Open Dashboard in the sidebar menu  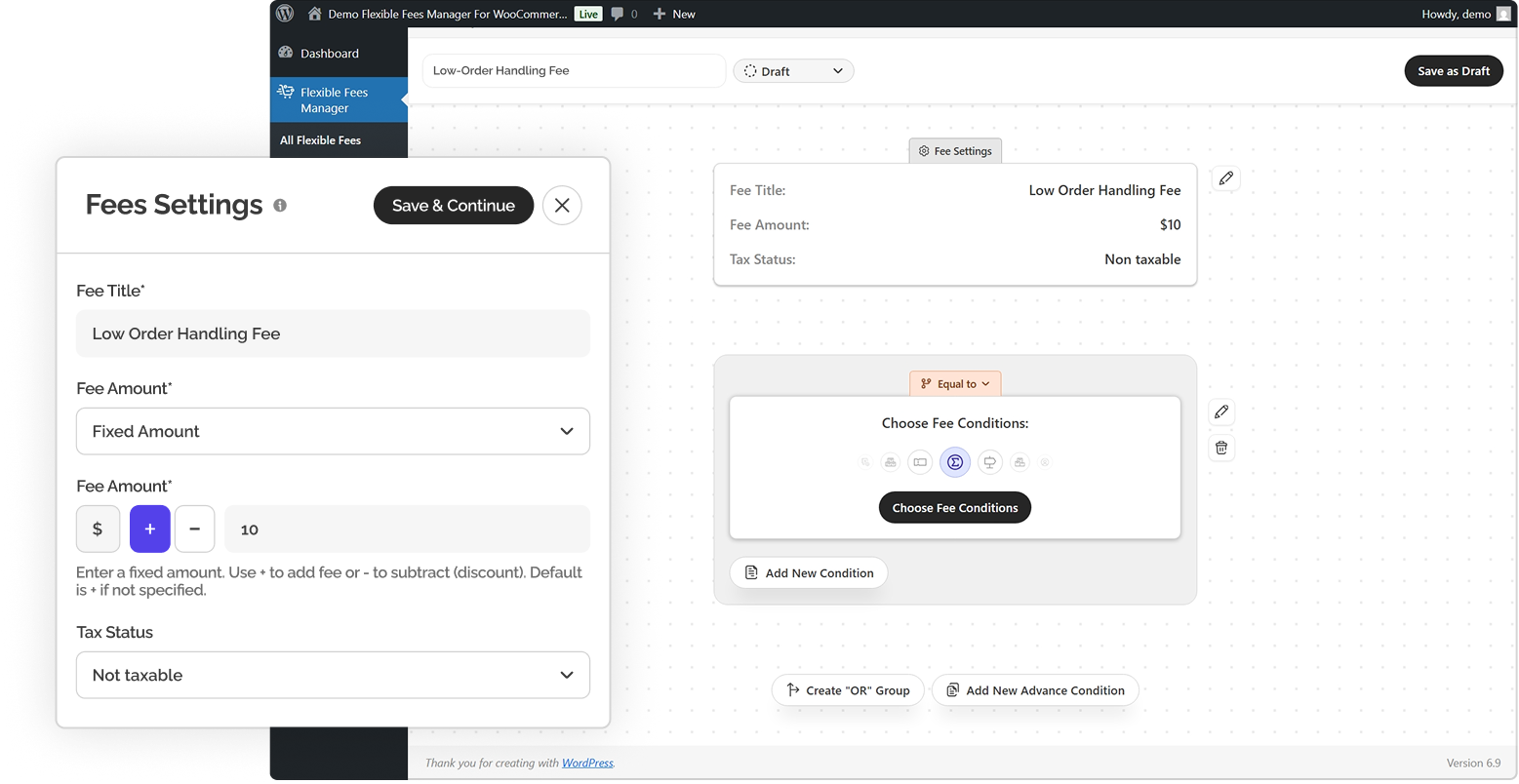pos(329,54)
